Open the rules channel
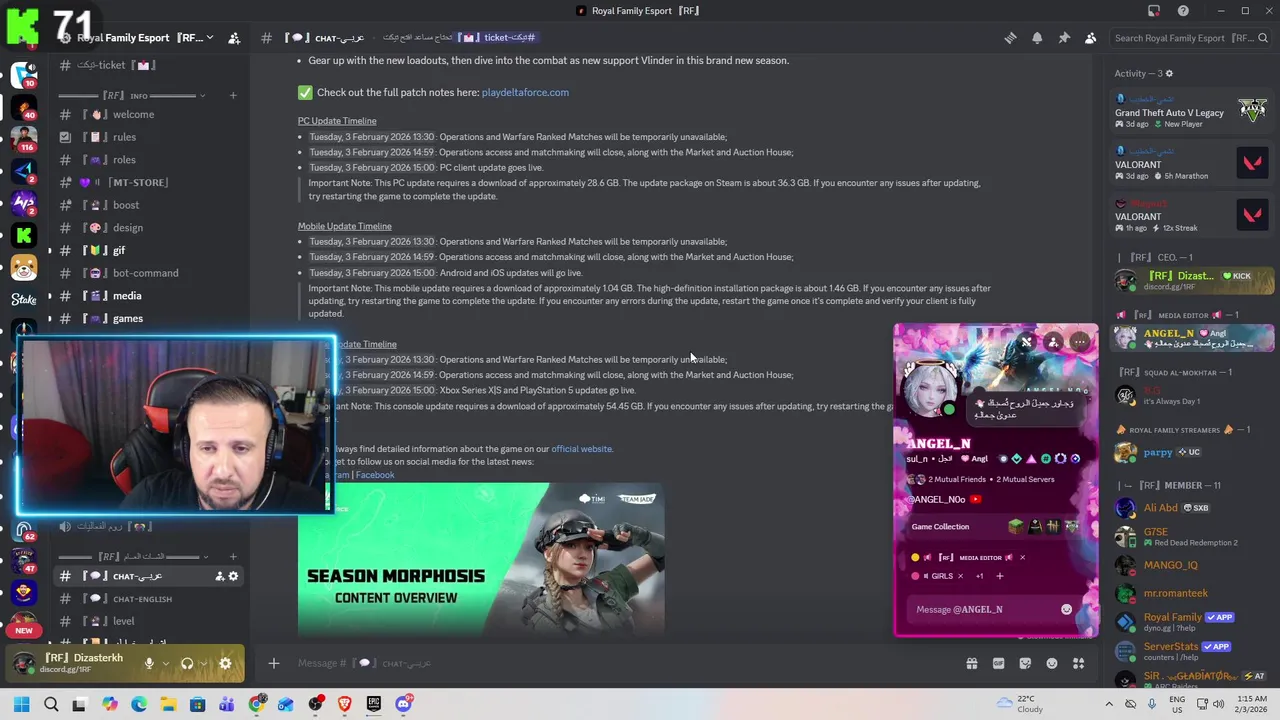This screenshot has width=1280, height=720. coord(151,137)
